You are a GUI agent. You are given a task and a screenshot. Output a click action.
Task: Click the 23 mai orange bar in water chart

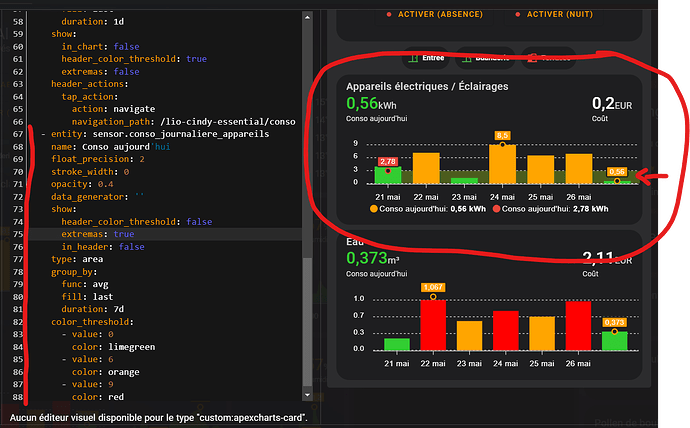click(469, 336)
